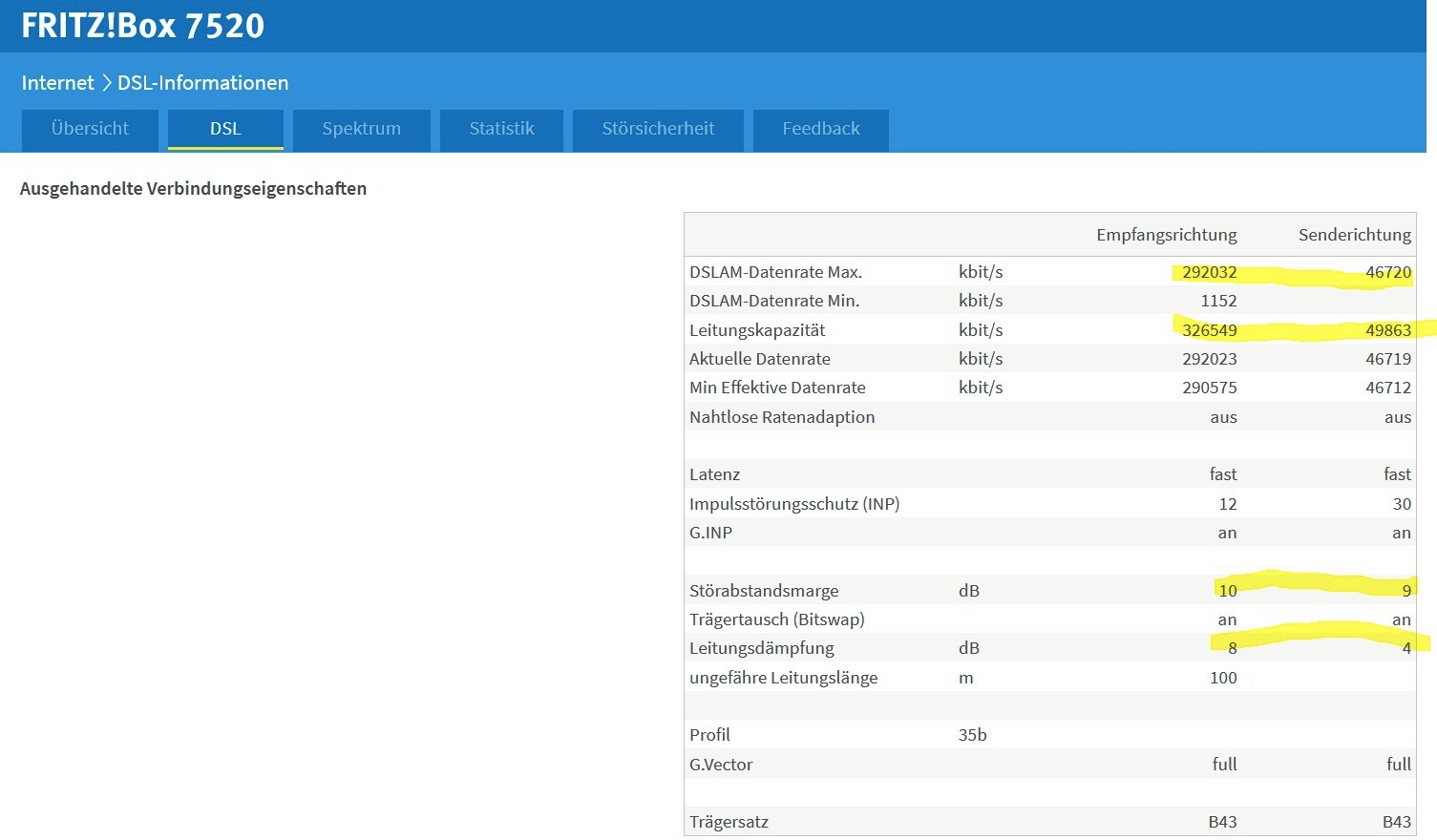Switch to the Übersicht tab
This screenshot has width=1437, height=840.
coord(90,130)
